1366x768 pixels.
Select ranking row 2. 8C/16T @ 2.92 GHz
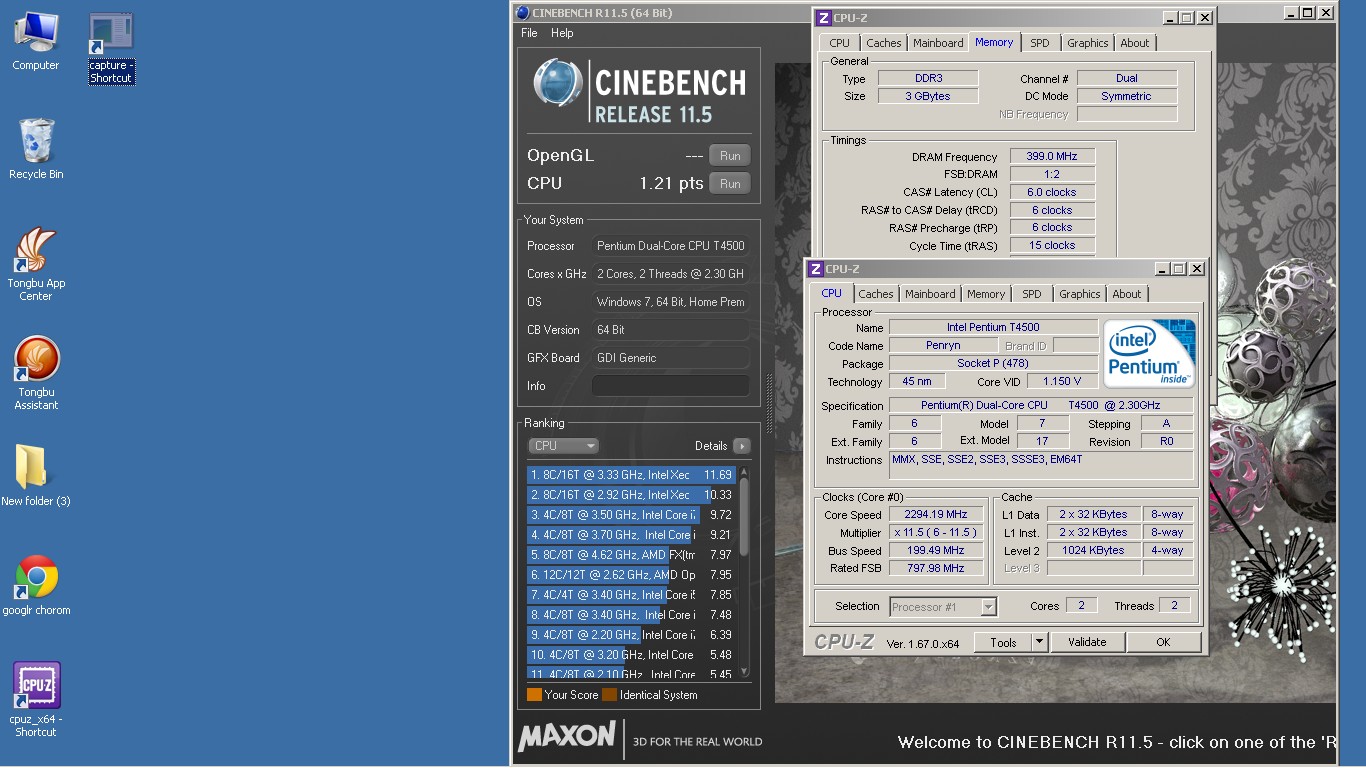(631, 495)
